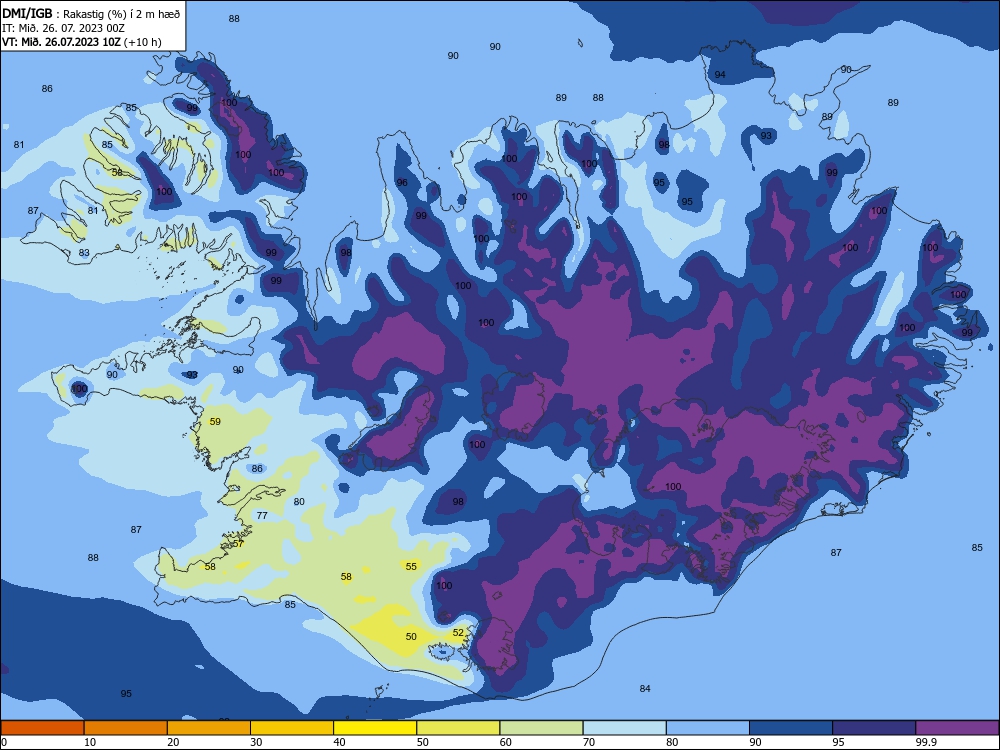Select the 40–50 bright yellow legend swatch
The width and height of the screenshot is (1000, 750).
click(x=375, y=728)
